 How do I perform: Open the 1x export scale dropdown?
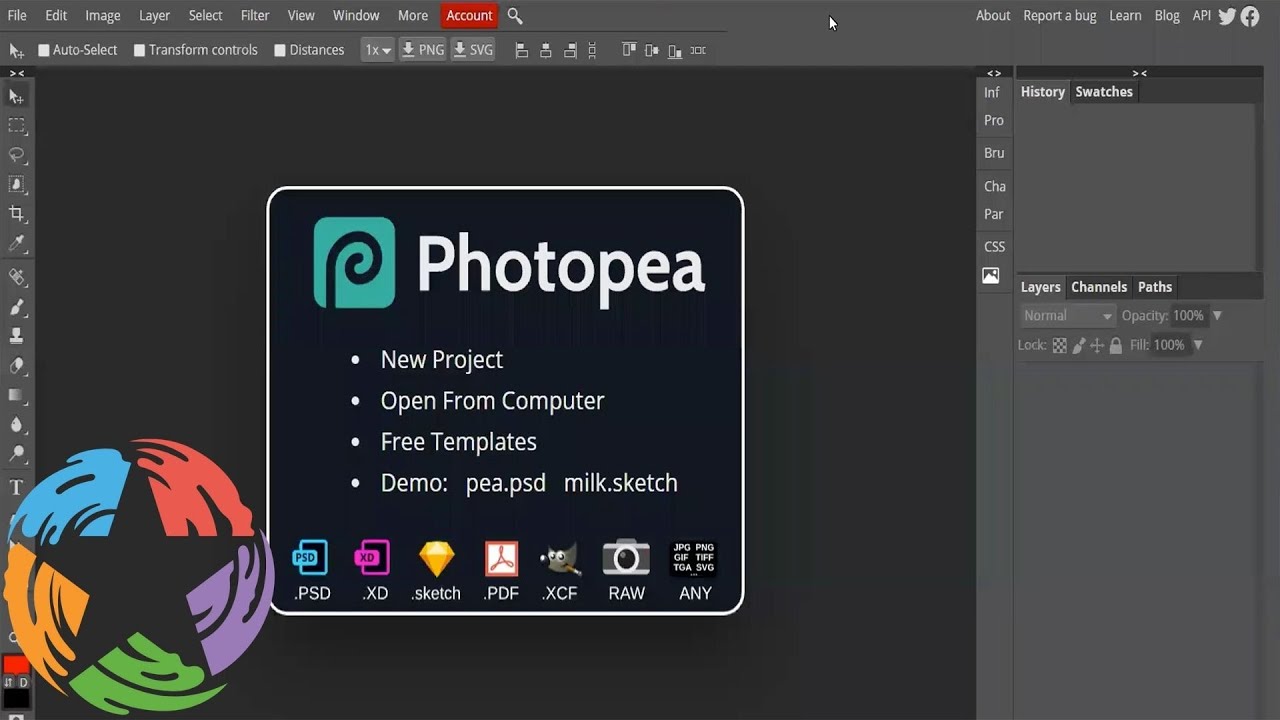pyautogui.click(x=377, y=50)
